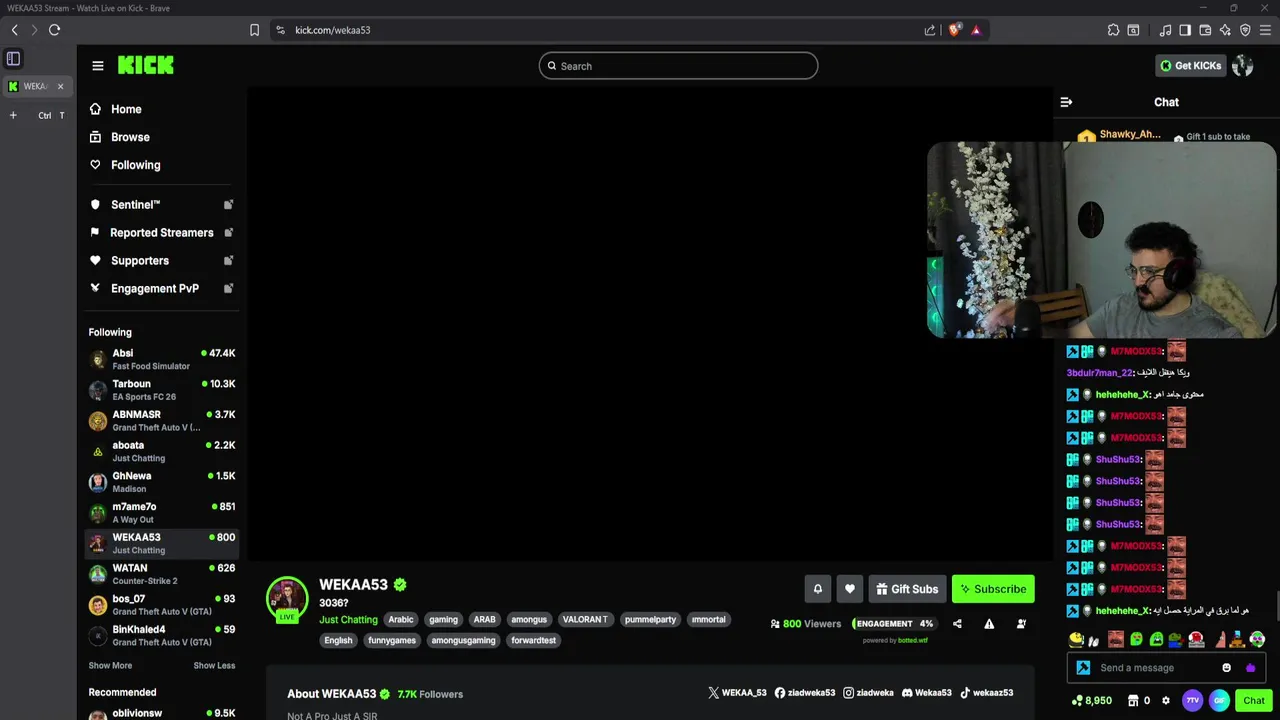Click the amongus tag
The image size is (1280, 720).
click(x=529, y=620)
